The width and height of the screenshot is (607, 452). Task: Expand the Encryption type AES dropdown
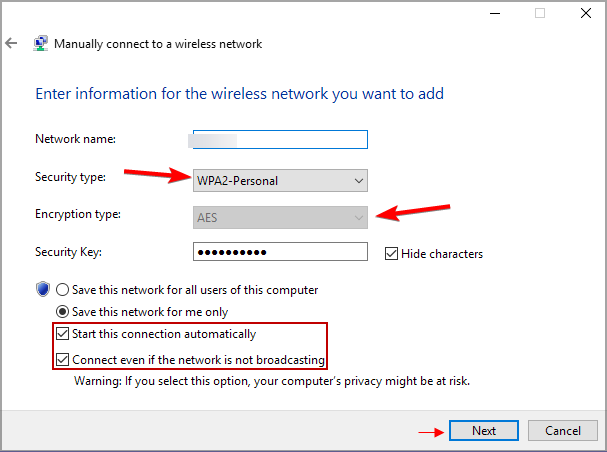tap(280, 217)
